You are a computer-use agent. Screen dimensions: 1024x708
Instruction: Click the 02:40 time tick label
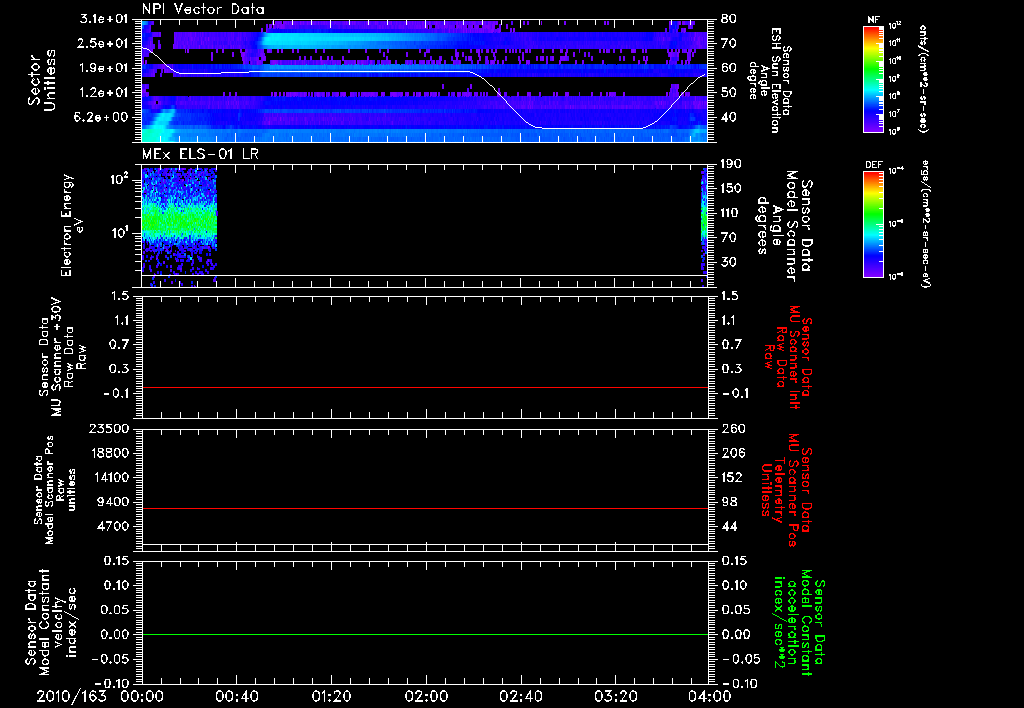520,696
